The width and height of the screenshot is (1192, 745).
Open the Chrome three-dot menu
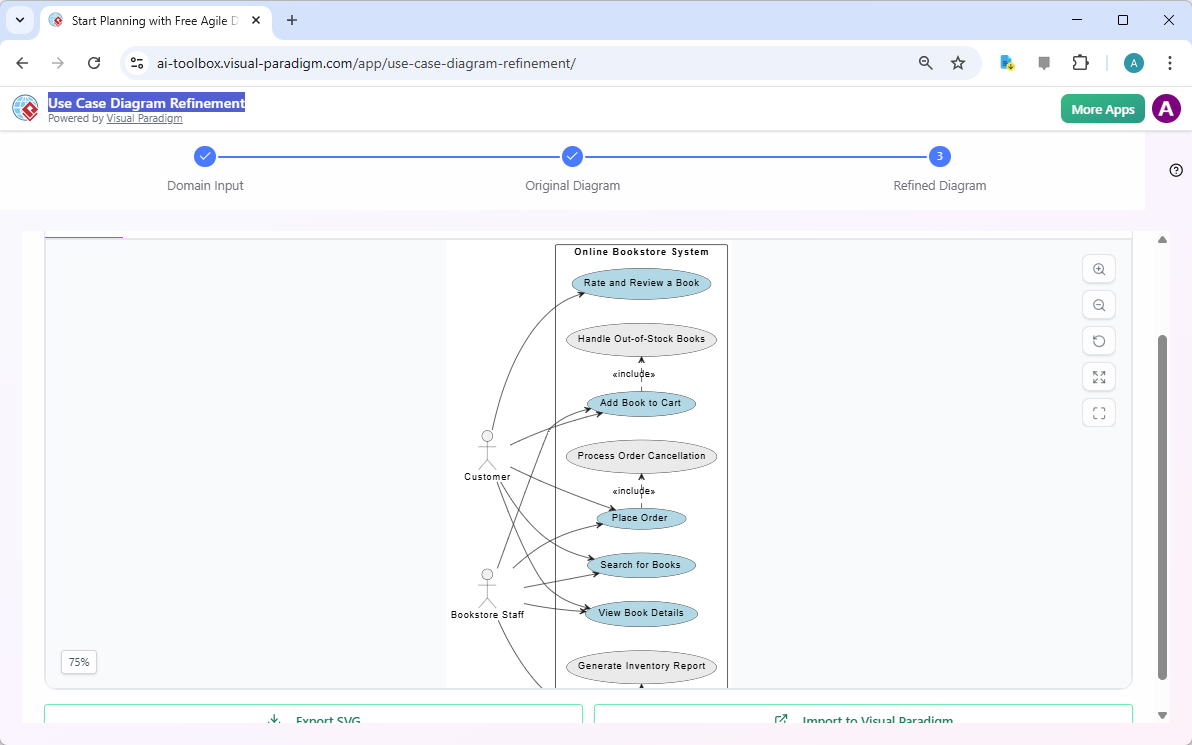[x=1170, y=62]
